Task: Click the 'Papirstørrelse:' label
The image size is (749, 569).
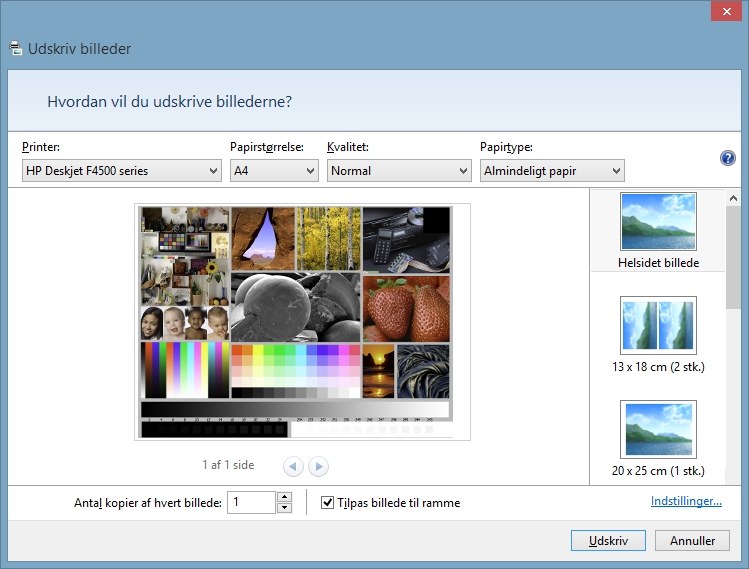Action: click(x=267, y=147)
